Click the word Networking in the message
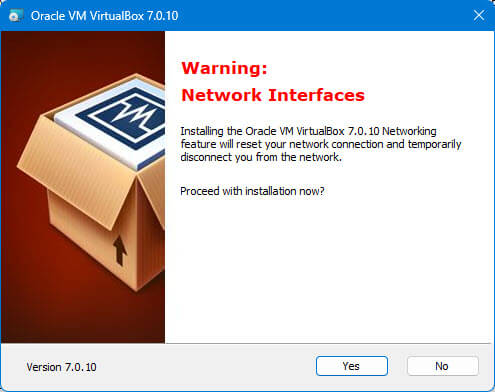The height and width of the screenshot is (392, 495). (409, 131)
